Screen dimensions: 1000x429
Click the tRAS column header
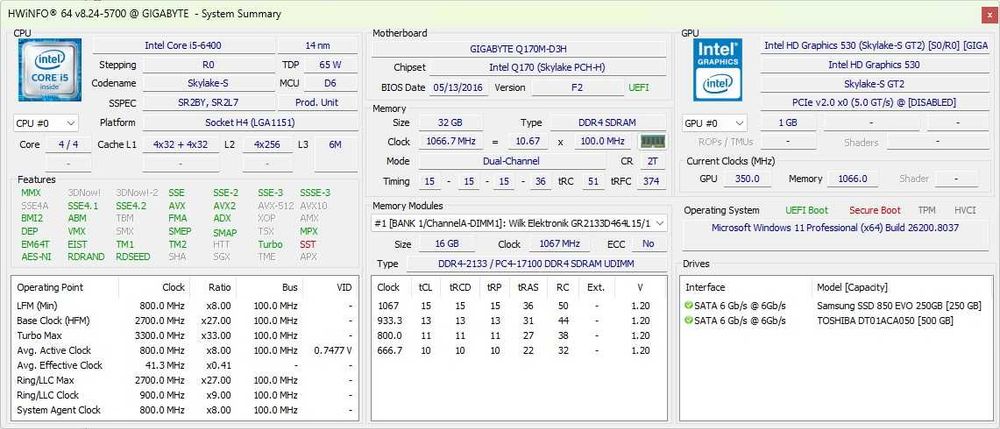coord(529,287)
